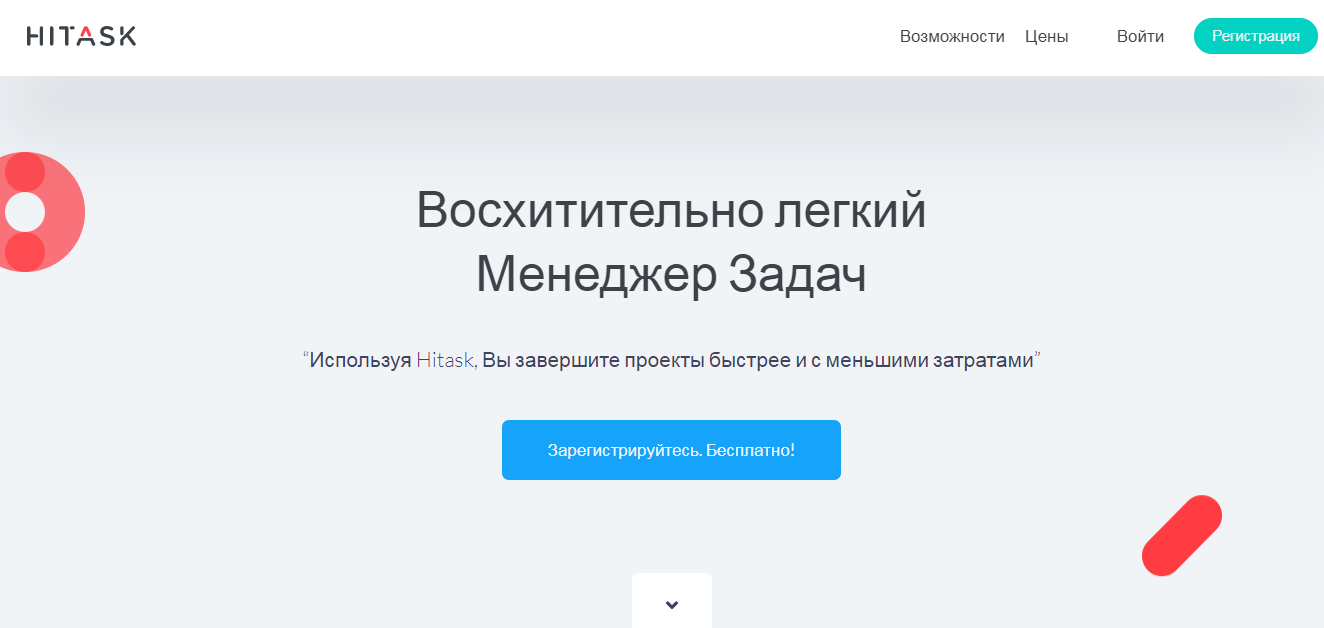This screenshot has width=1324, height=628.
Task: Follow the Hitask link inside the quote
Action: (x=446, y=357)
